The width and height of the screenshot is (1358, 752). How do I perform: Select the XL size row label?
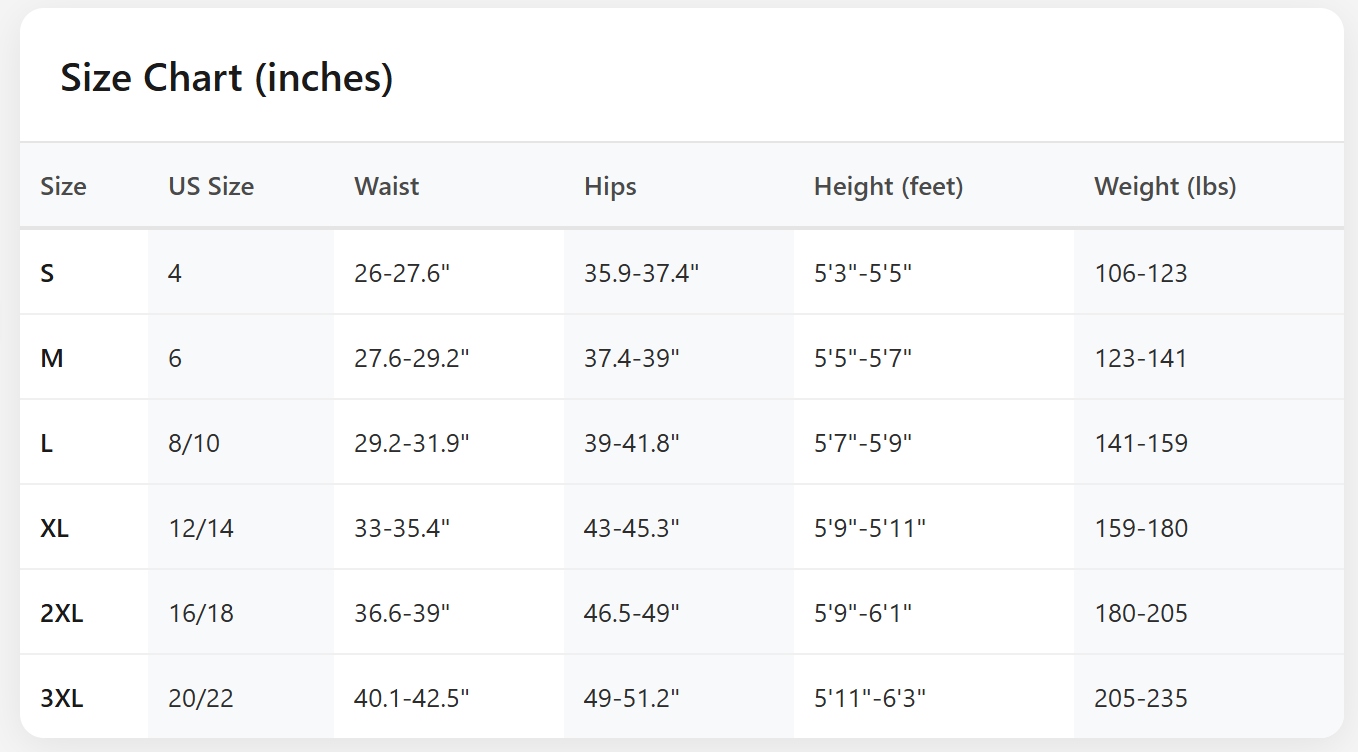coord(55,528)
